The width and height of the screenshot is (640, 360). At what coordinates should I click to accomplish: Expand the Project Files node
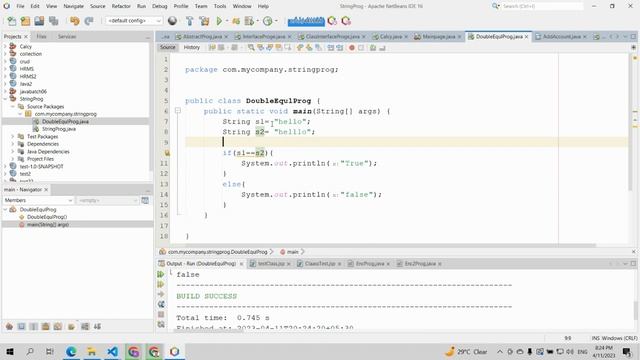tap(13, 159)
